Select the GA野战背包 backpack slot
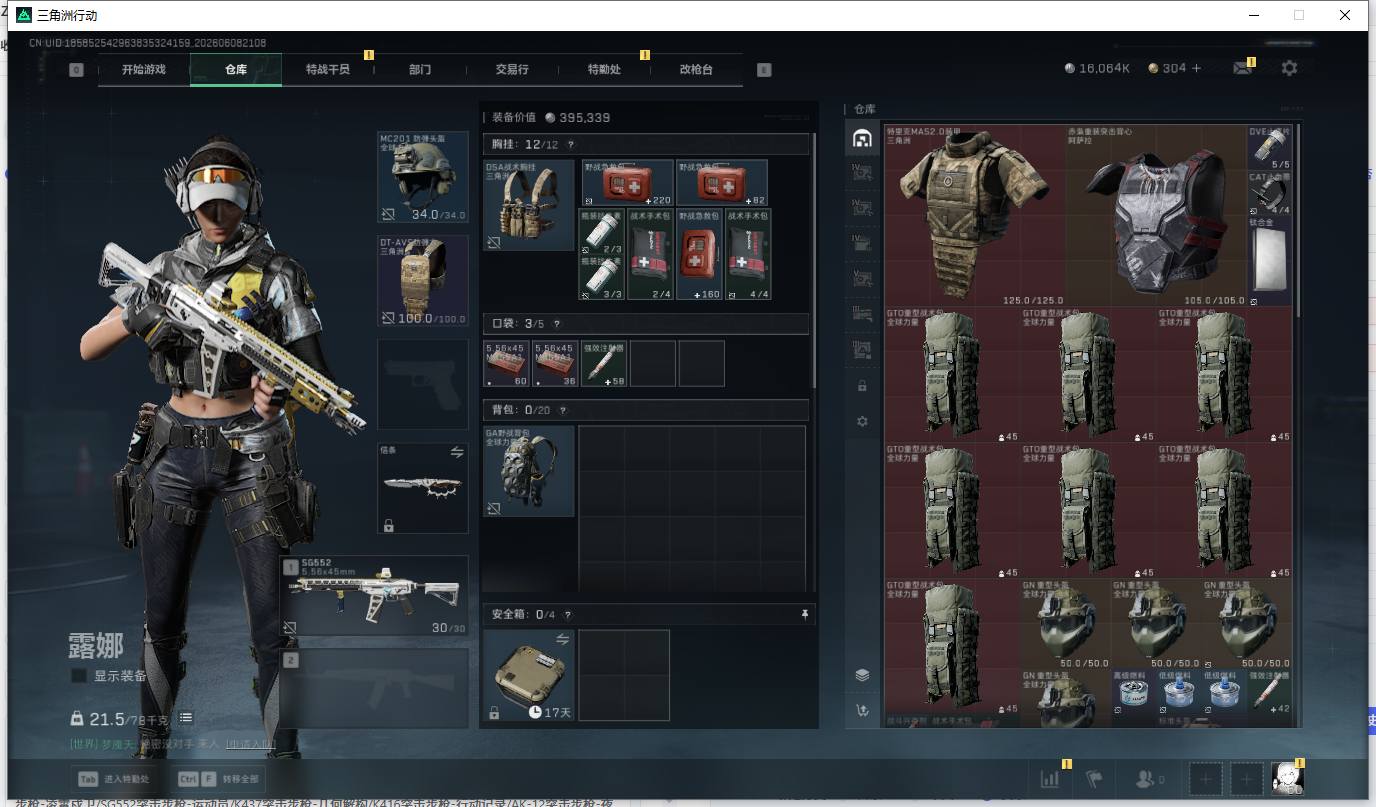1376x807 pixels. (529, 471)
